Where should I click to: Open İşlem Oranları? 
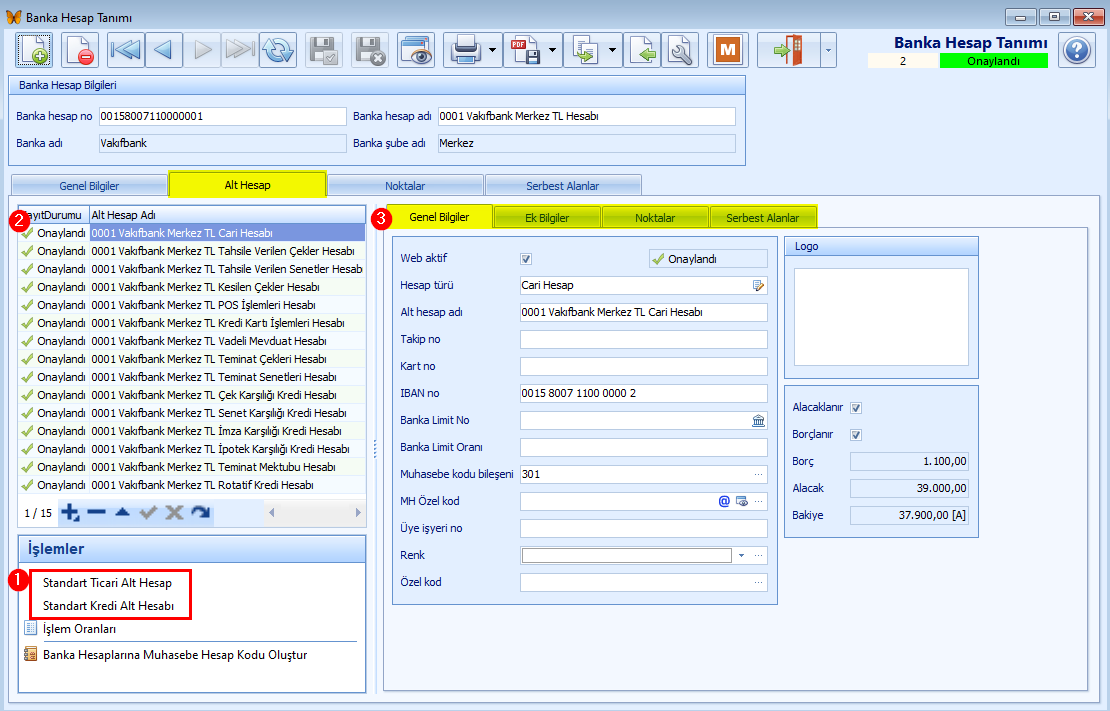79,629
